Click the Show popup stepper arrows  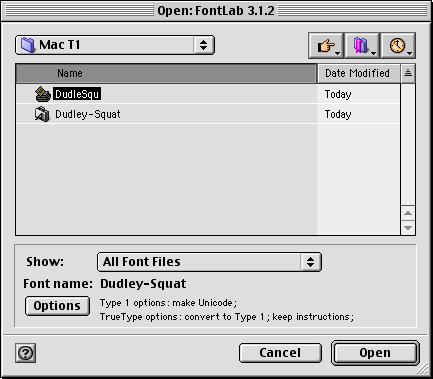(311, 262)
